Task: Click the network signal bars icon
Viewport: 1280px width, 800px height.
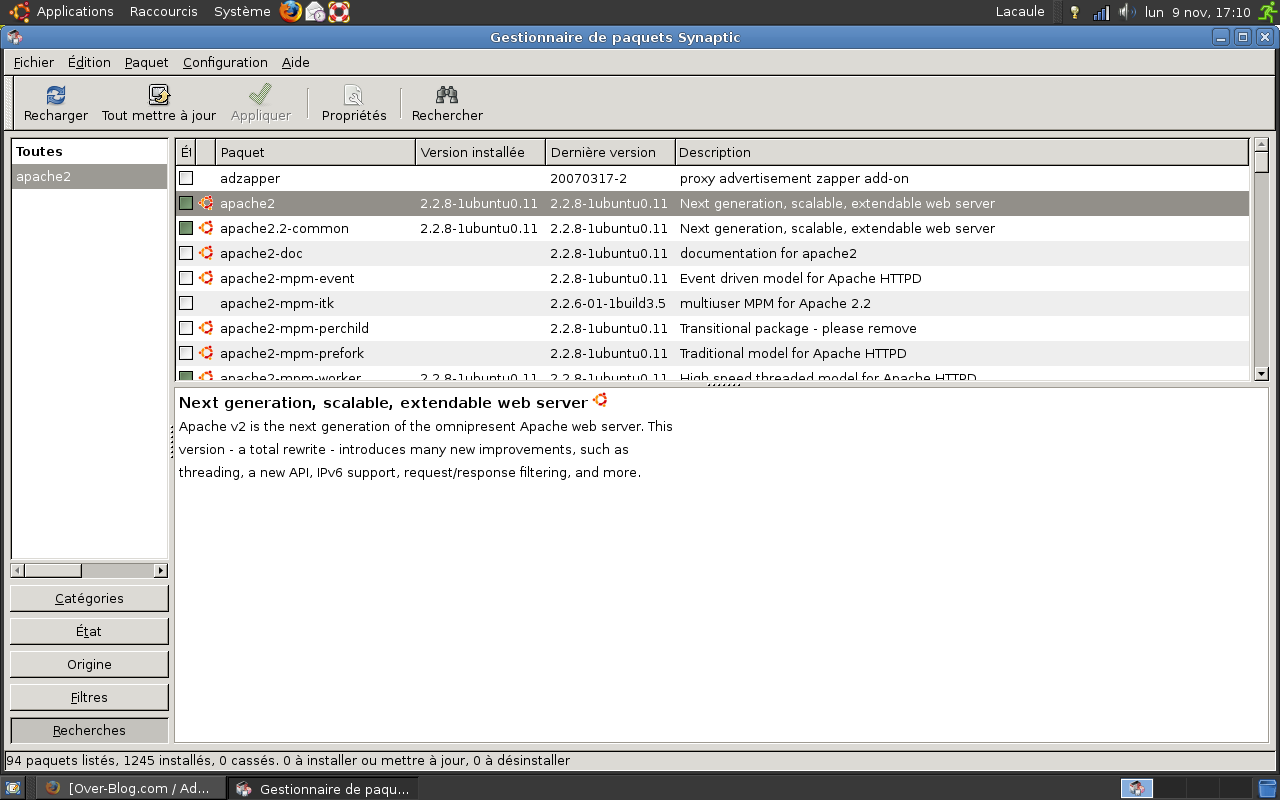Action: (x=1101, y=12)
